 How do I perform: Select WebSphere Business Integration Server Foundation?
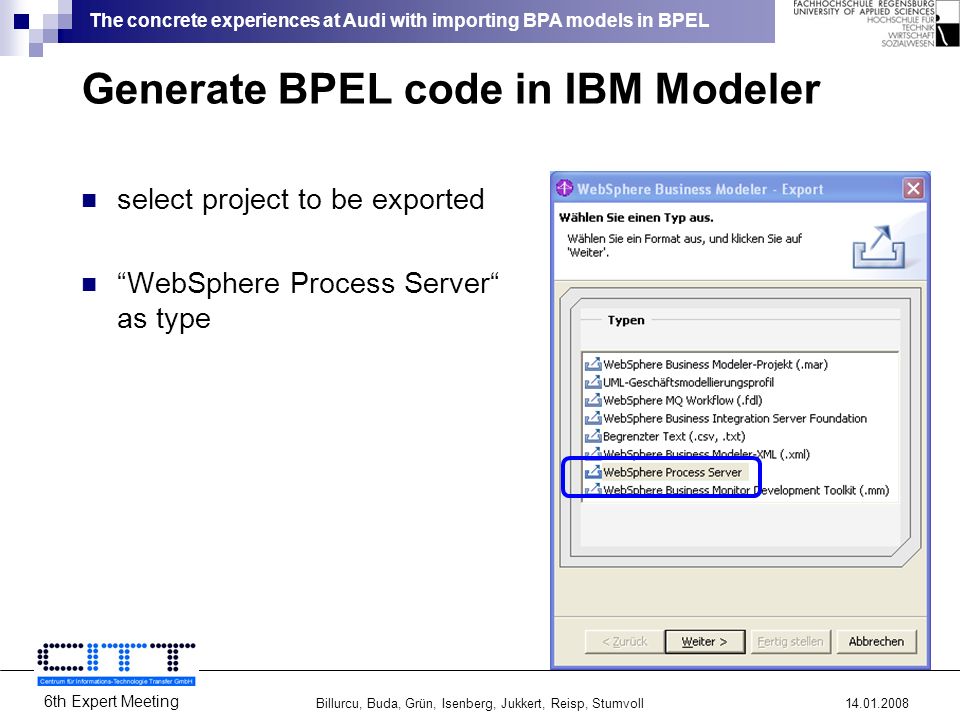[x=735, y=418]
